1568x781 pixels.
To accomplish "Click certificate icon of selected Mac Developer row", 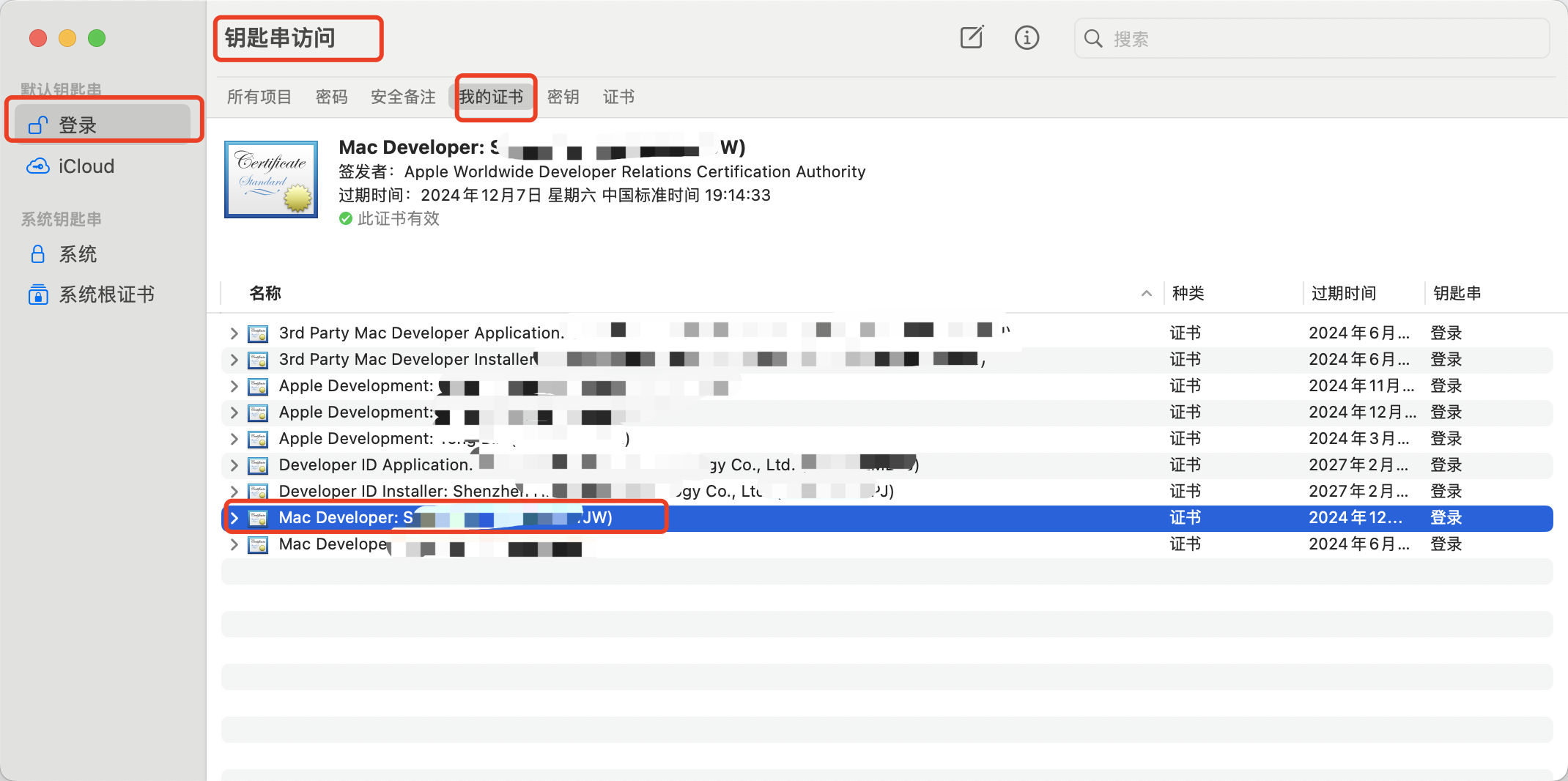I will click(258, 518).
